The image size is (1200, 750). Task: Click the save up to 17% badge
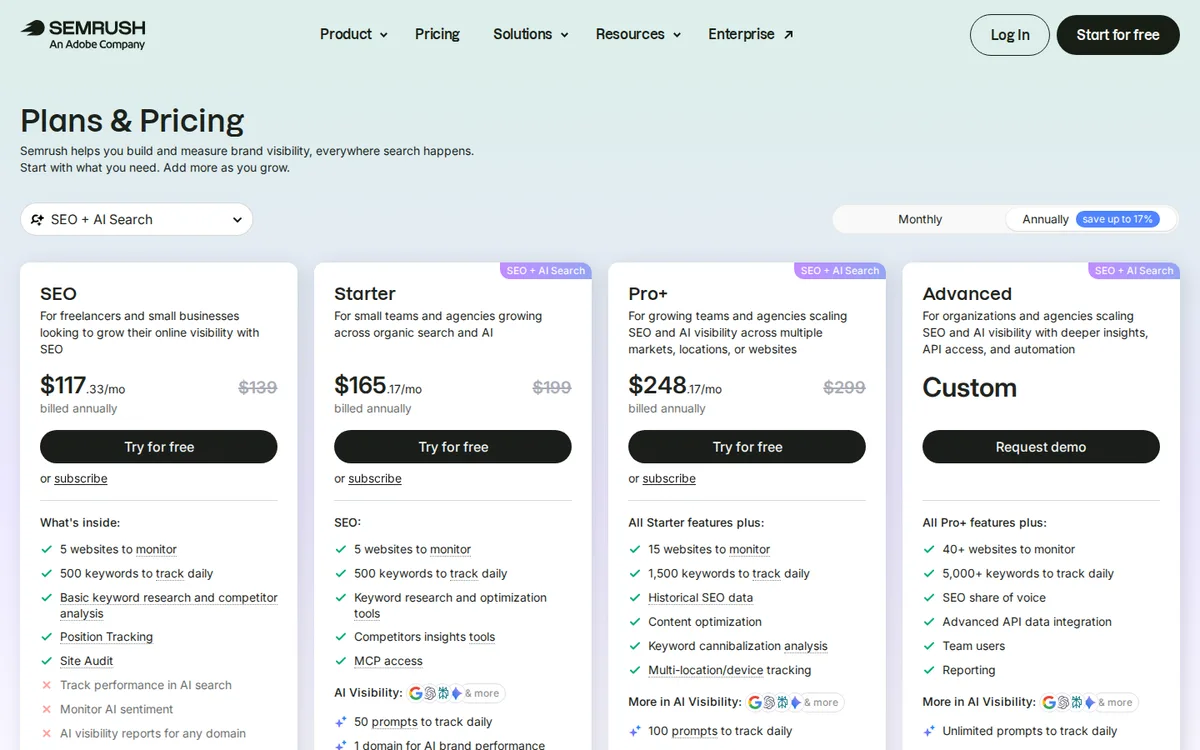1117,219
